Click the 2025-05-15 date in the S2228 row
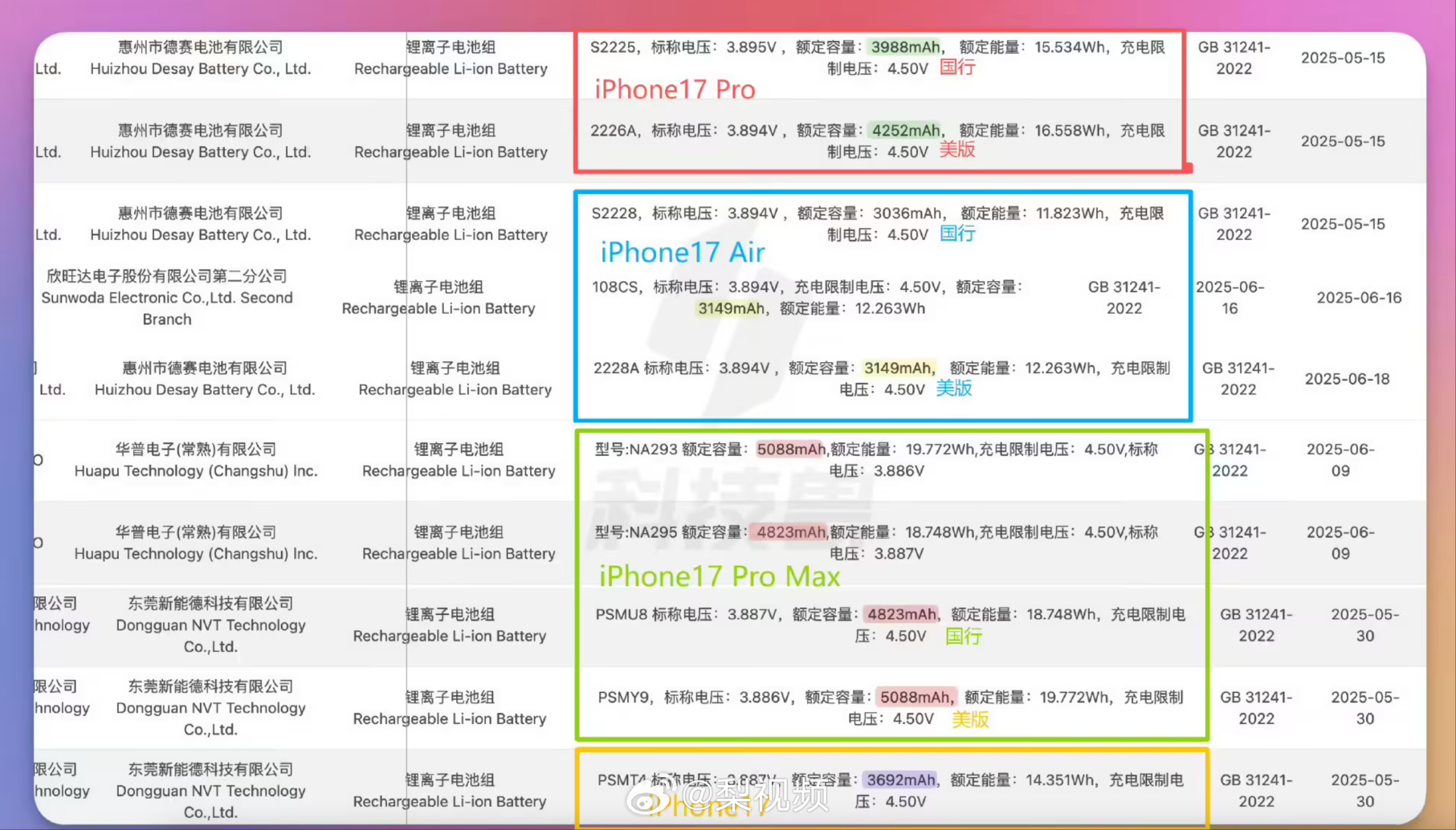 pyautogui.click(x=1343, y=224)
